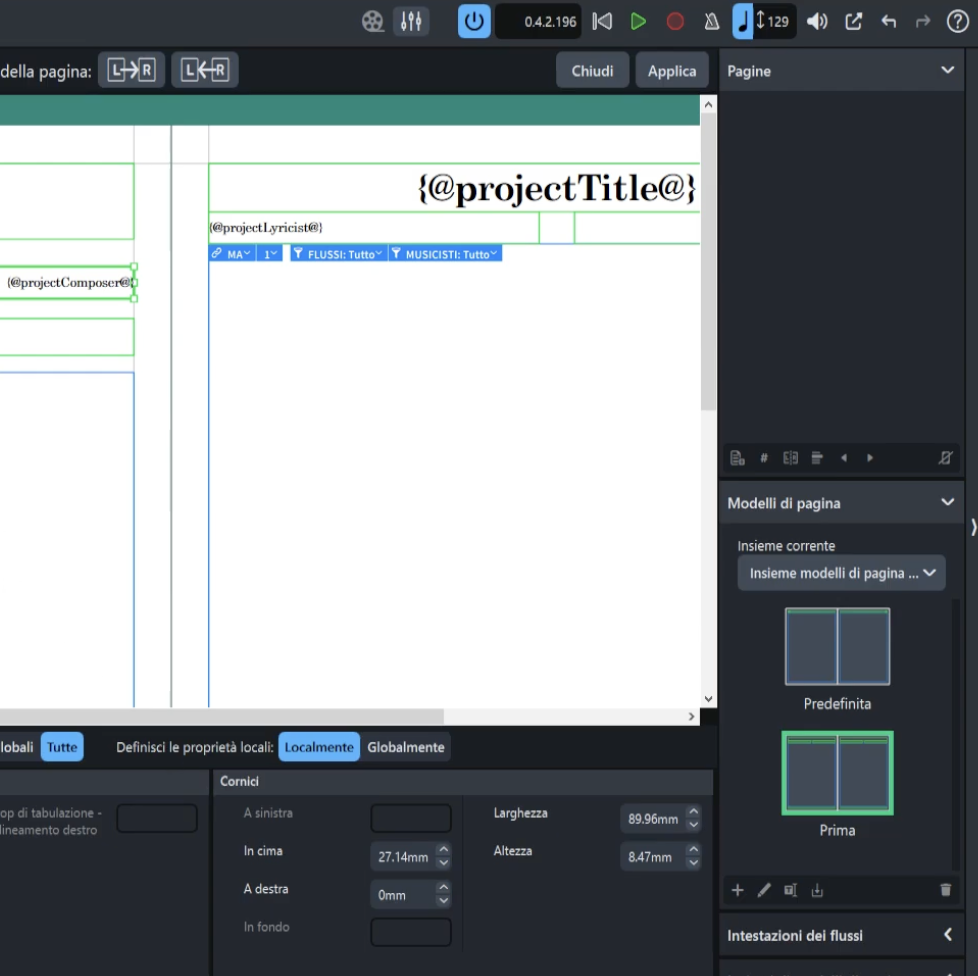This screenshot has width=978, height=976.
Task: Click the video window film reel icon
Action: coord(373,21)
